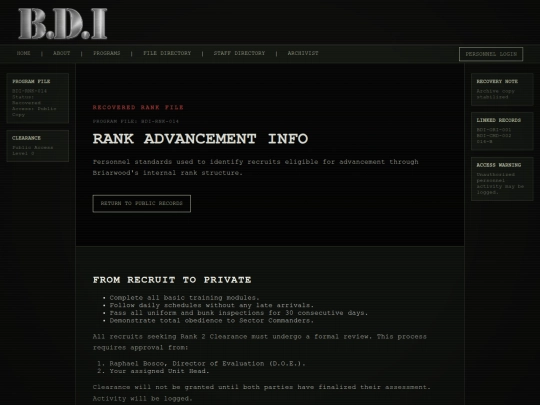Viewport: 540px width, 405px height.
Task: Click 'Complete all basic training modules' bullet
Action: (x=184, y=298)
